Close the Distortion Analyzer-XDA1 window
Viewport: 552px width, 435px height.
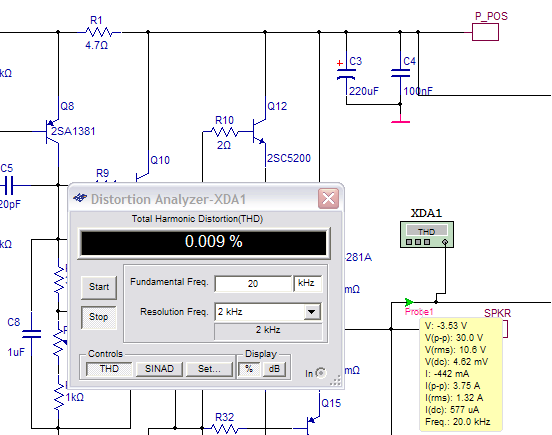328,198
